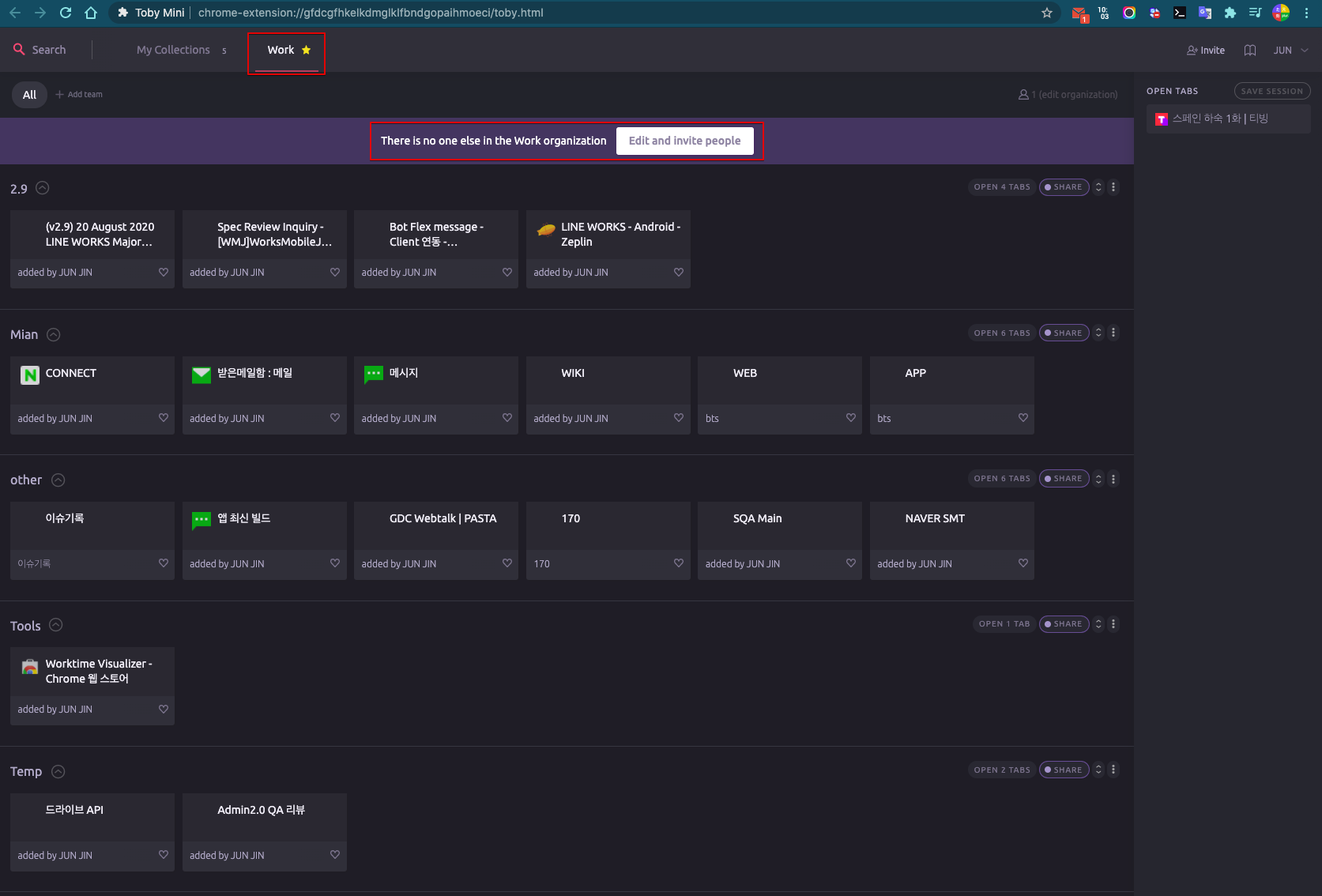Click sort arrows for Temp collection
Screen dimensions: 1322x896
coord(1098,770)
